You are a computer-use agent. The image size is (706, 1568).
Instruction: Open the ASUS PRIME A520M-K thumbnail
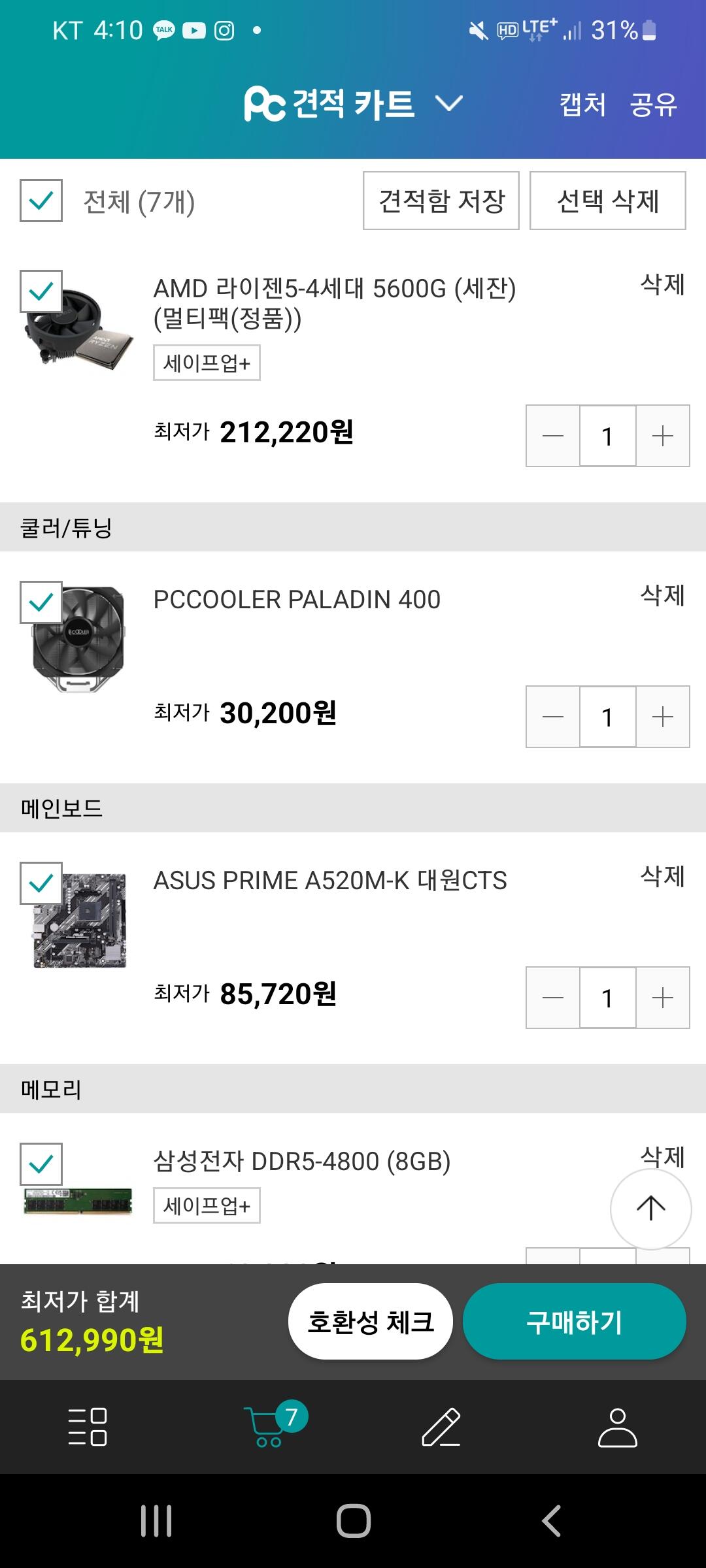(80, 920)
